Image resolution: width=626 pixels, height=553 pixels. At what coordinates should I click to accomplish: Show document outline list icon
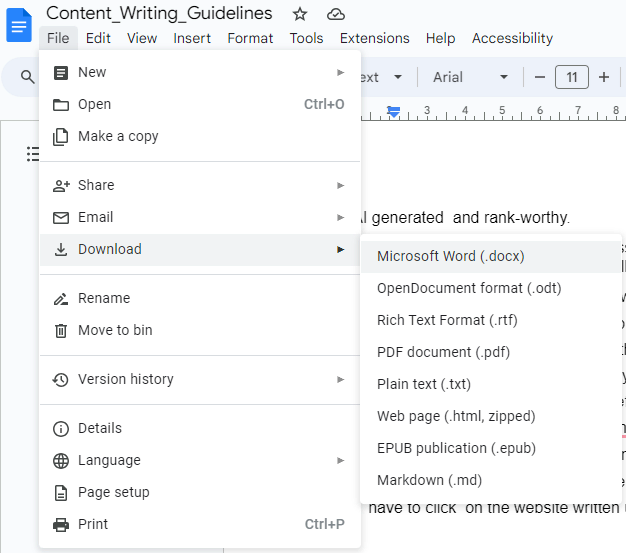tap(33, 154)
